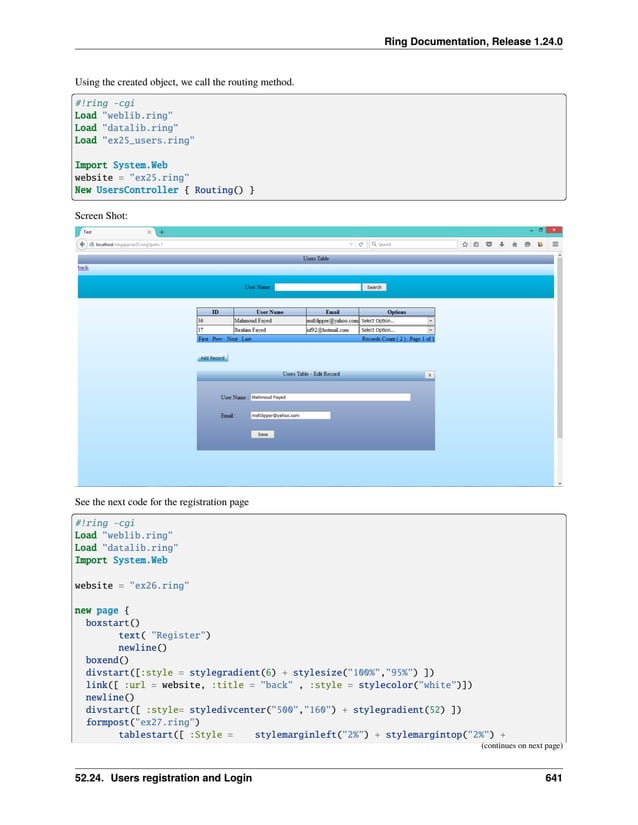Click the Pocket shield icon in toolbar
638x825 pixels.
point(489,244)
